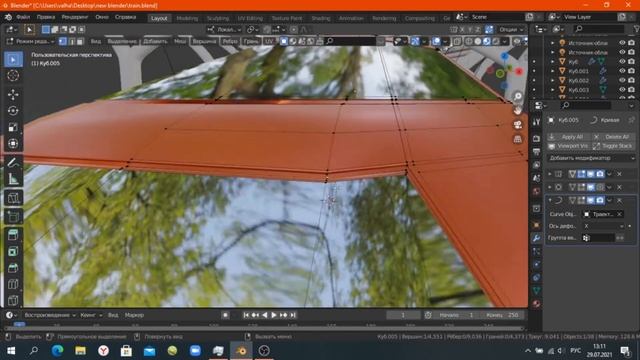Select the Scale tool
Viewport: 640px width, 360px height.
click(13, 127)
